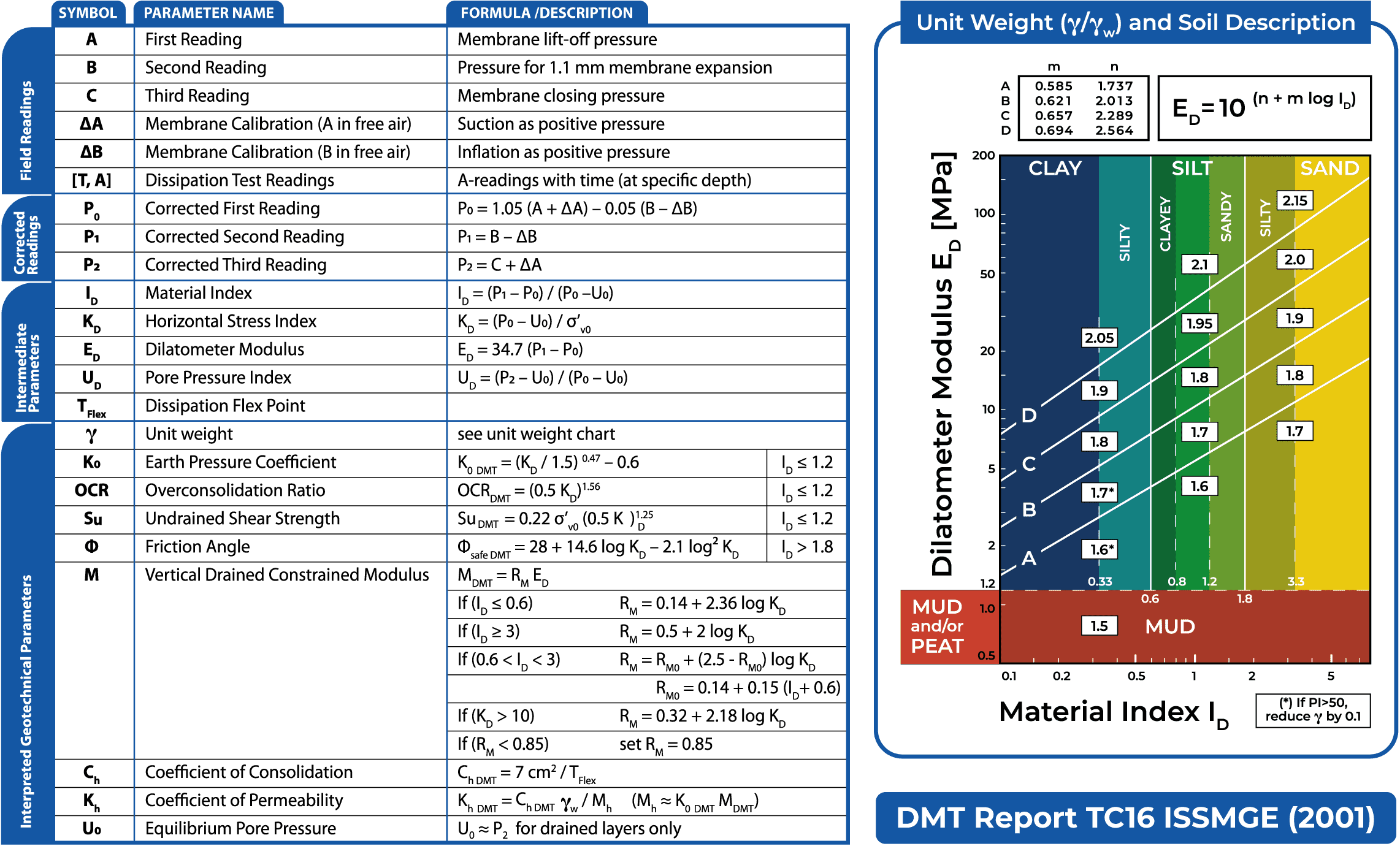Select the Intermediate Parameters side label
Image resolution: width=1400 pixels, height=846 pixels.
27,367
